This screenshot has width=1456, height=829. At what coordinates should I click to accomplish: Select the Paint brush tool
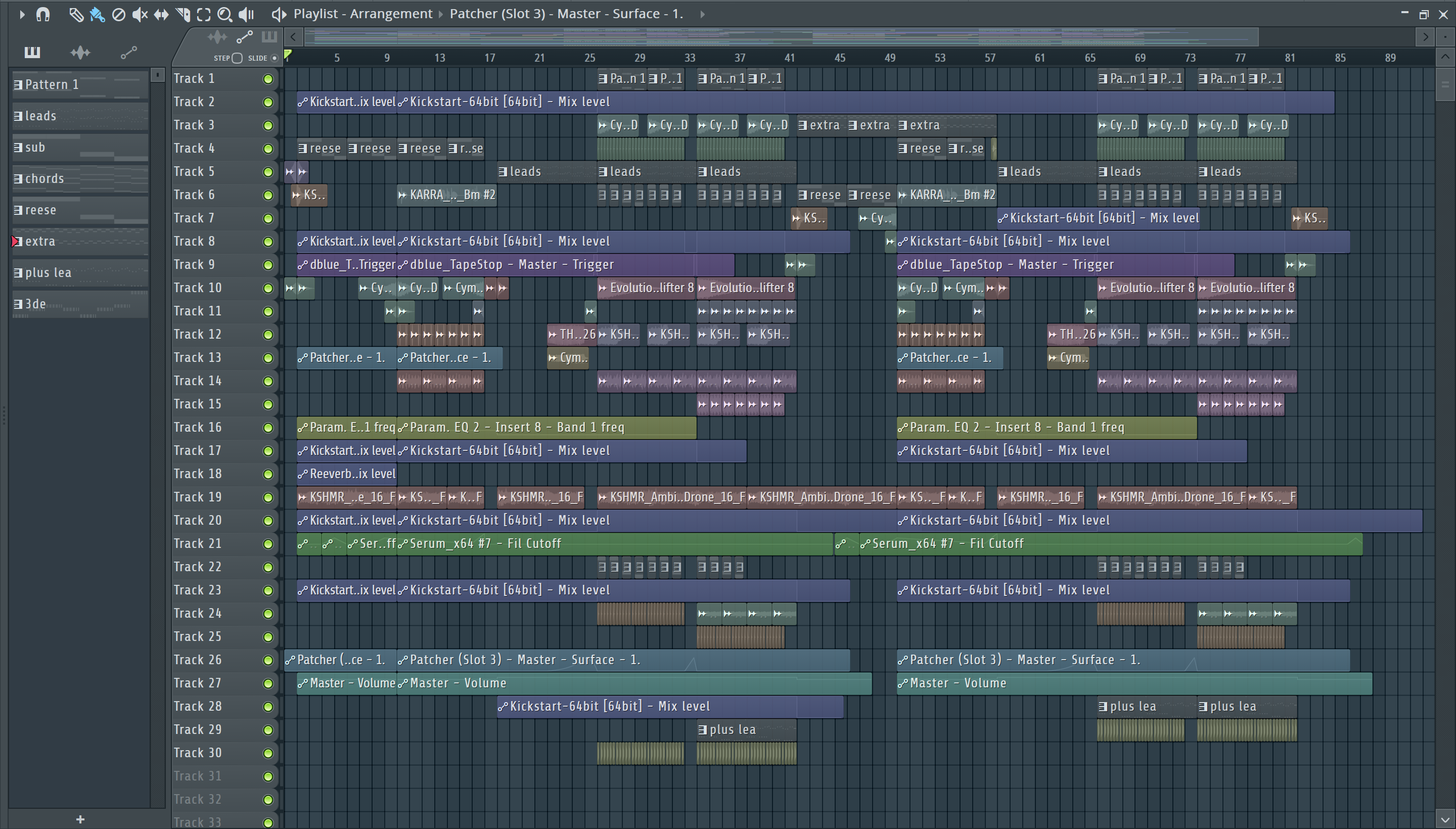click(97, 14)
